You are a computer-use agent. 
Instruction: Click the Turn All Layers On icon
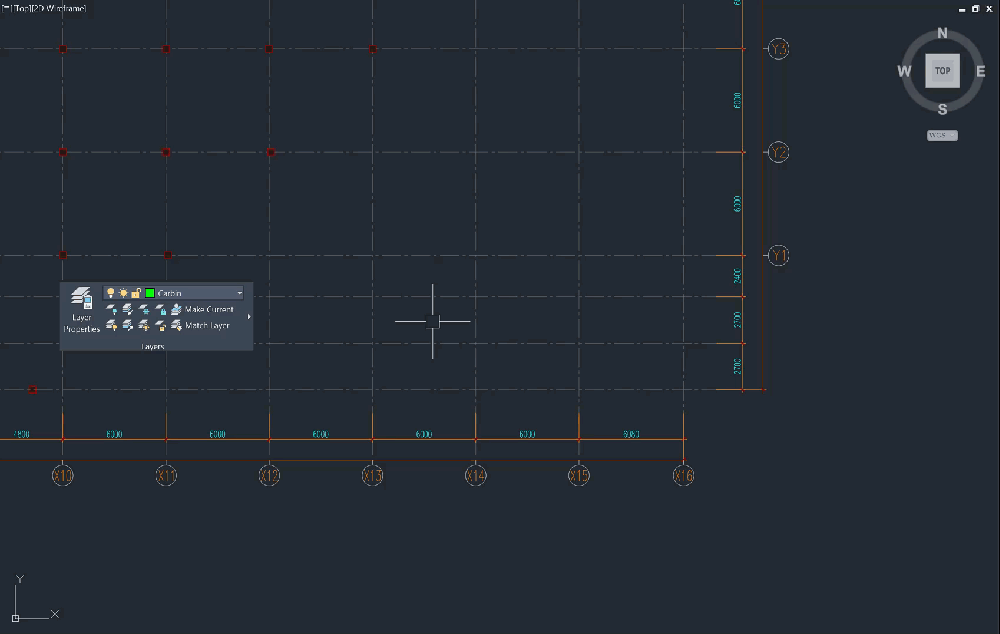point(112,326)
